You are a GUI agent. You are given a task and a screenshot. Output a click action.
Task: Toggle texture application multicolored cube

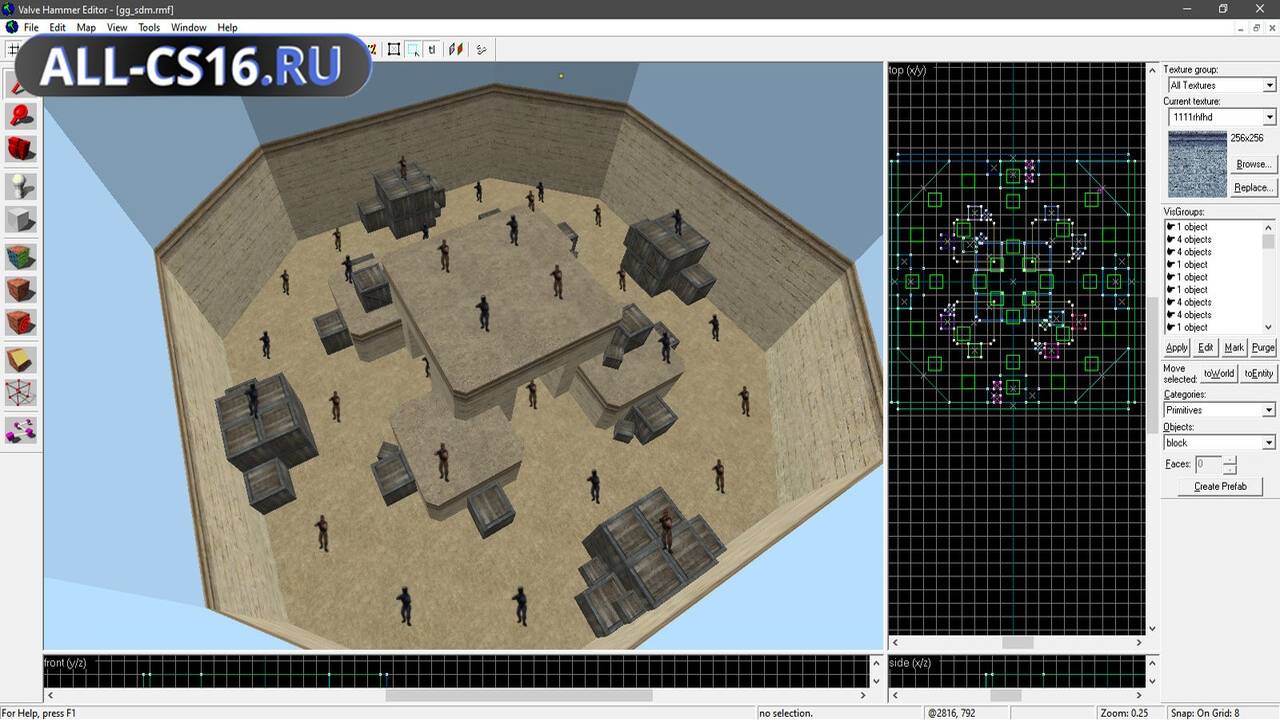pyautogui.click(x=21, y=255)
